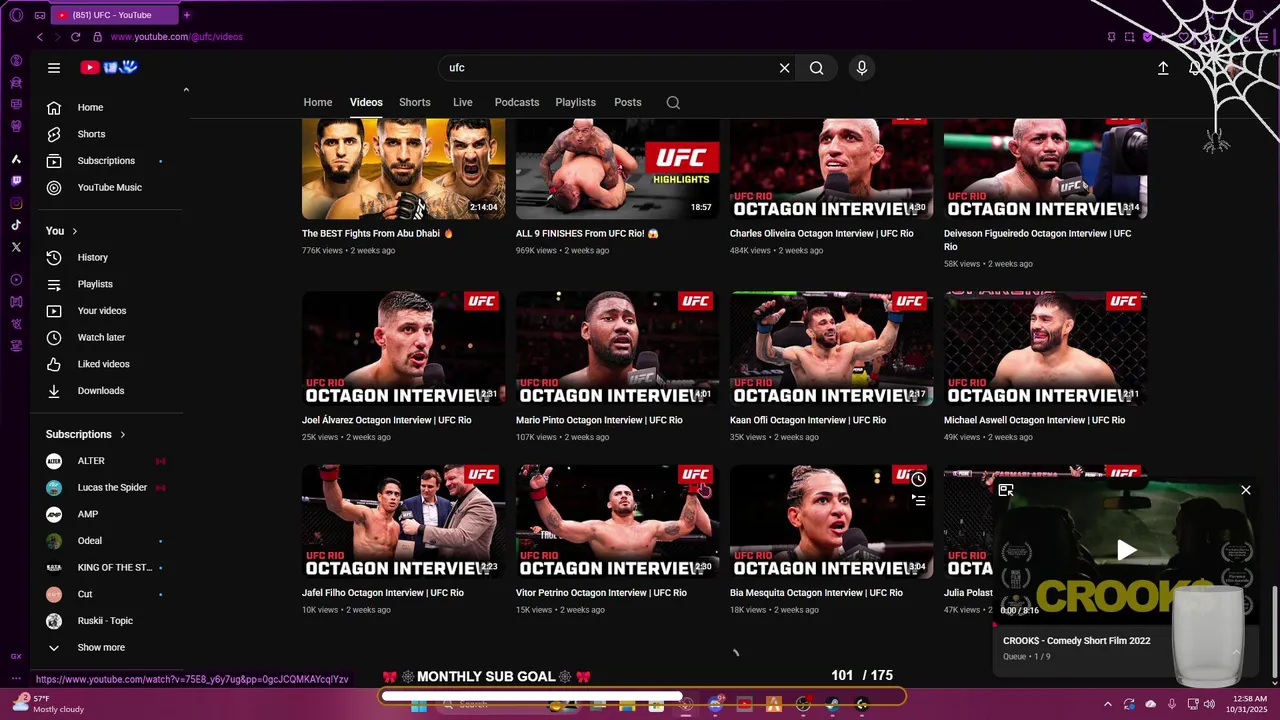Show hidden system tray icons chevron
This screenshot has width=1280, height=720.
1107,704
